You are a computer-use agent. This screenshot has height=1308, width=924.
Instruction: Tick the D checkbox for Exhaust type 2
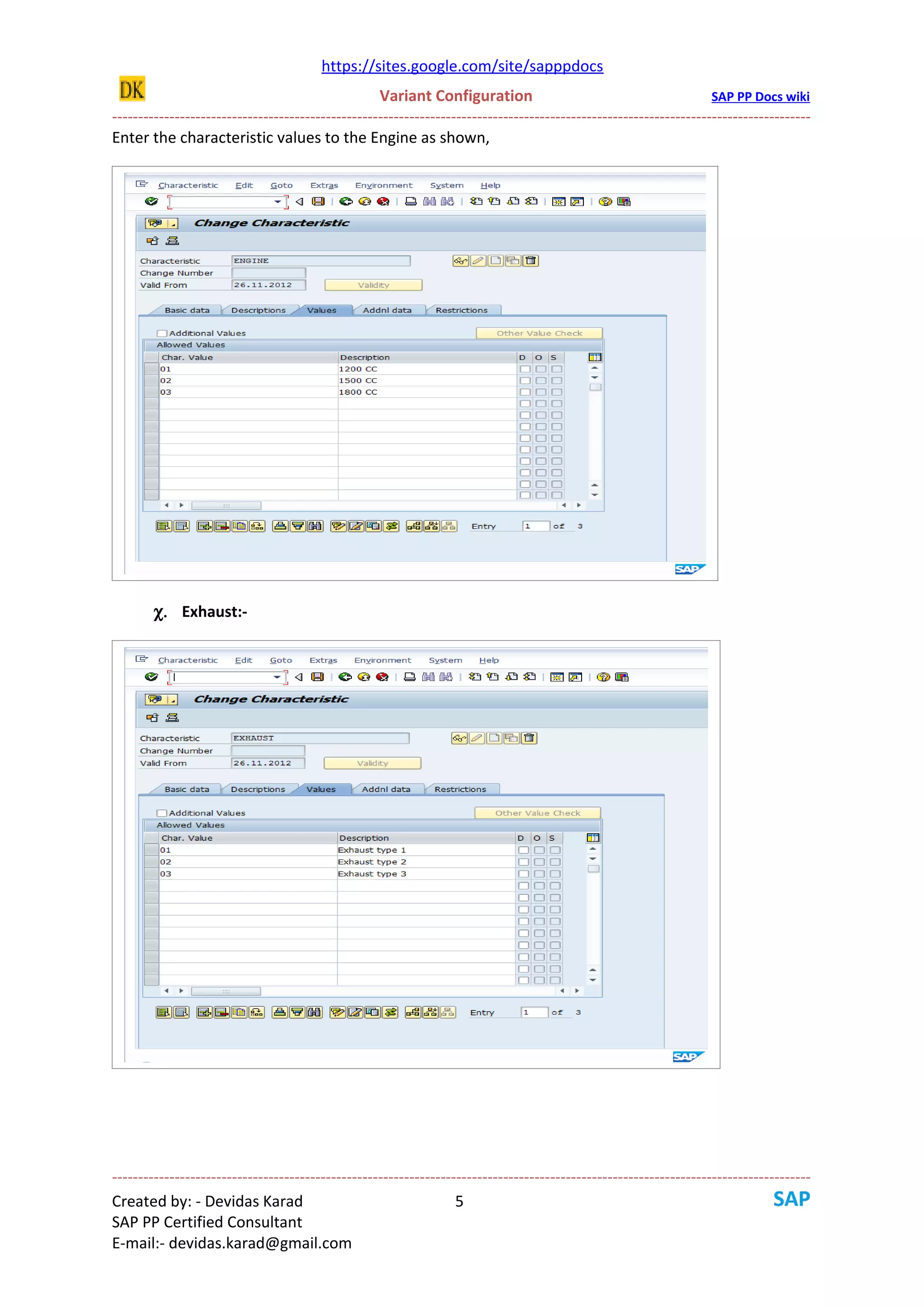click(523, 862)
